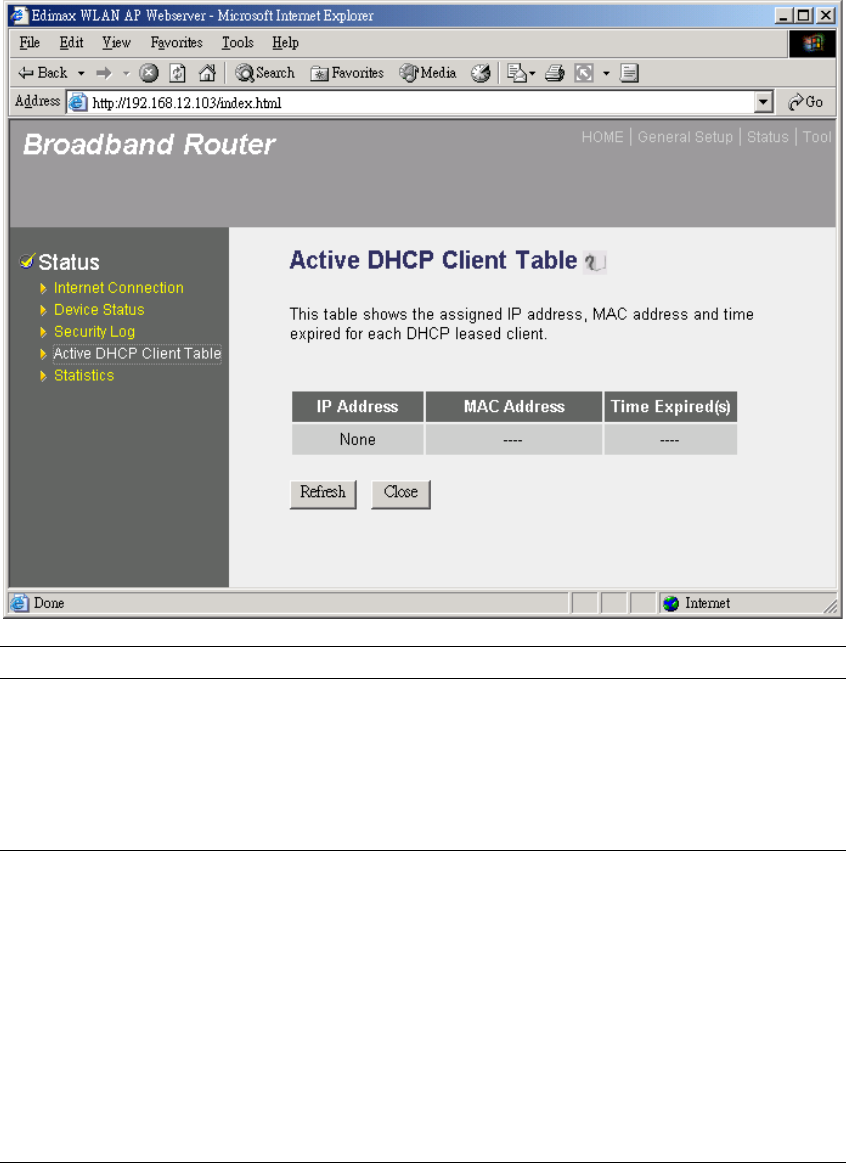Click the Go button
The height and width of the screenshot is (1163, 846).
[805, 102]
